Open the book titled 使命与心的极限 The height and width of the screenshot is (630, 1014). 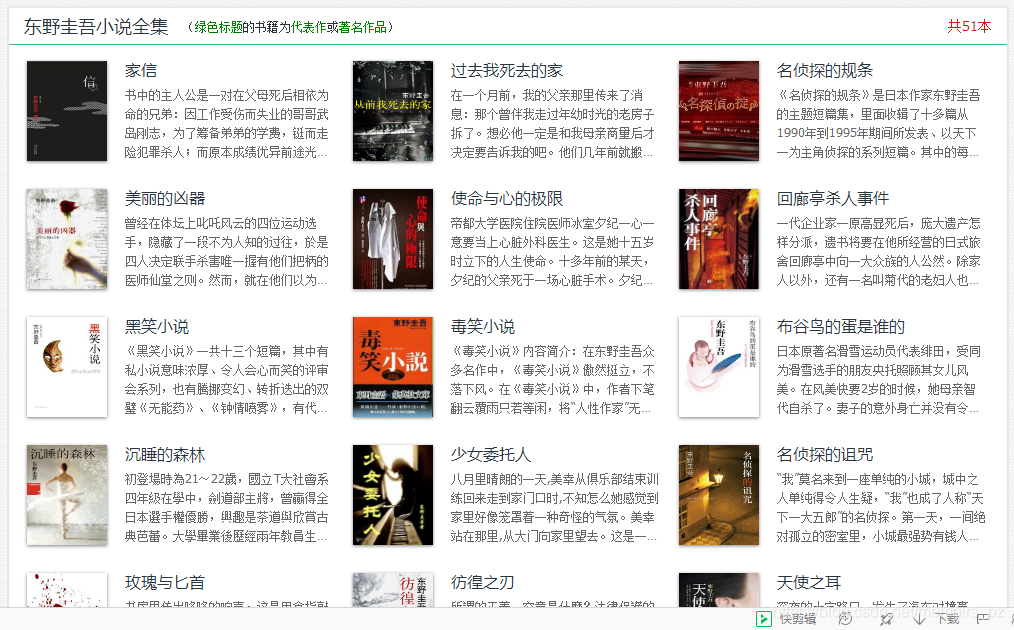(x=506, y=199)
